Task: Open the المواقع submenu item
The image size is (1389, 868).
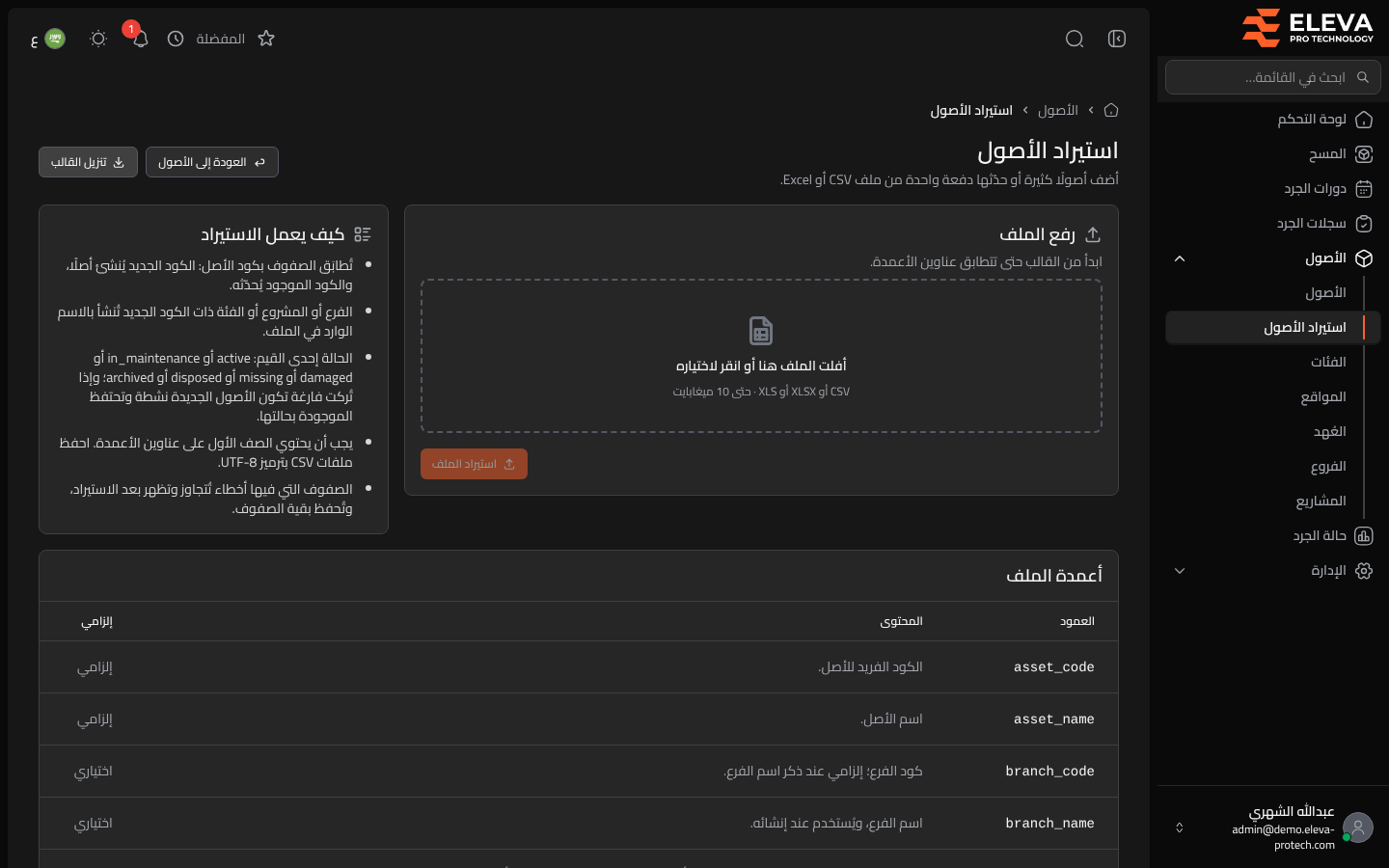Action: pos(1271,397)
